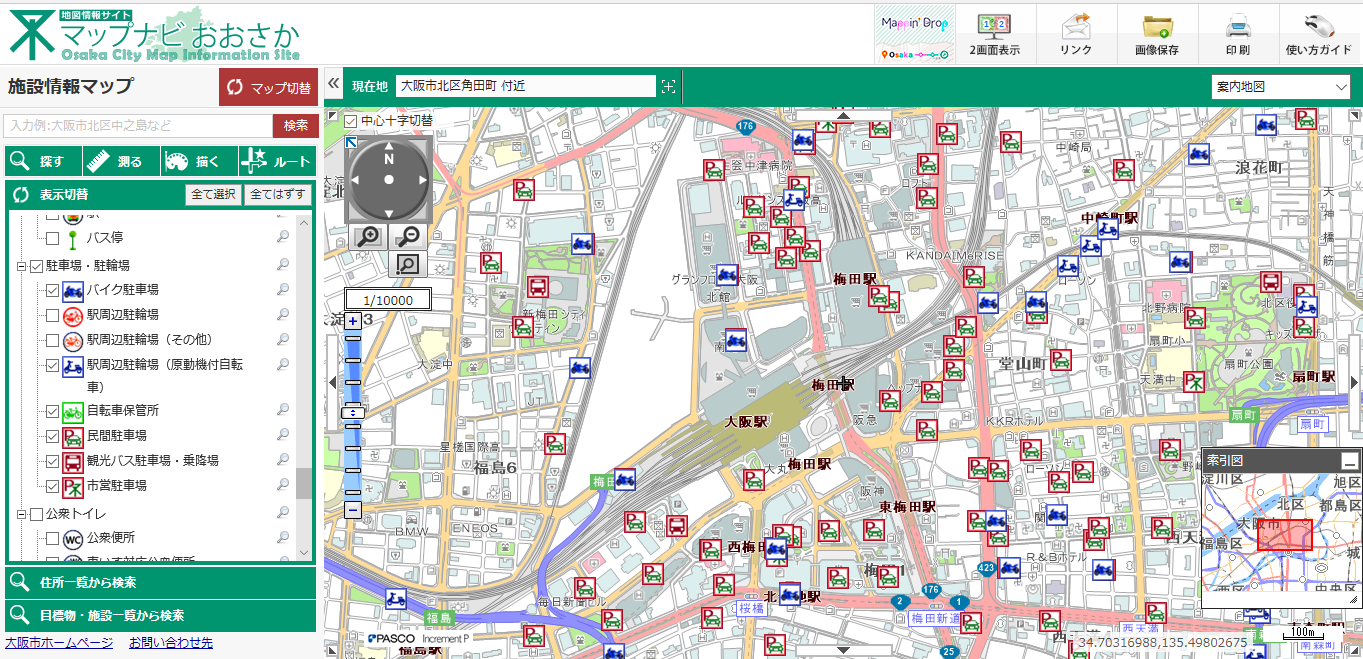1363x659 pixels.
Task: Open the 案内地図 map type dropdown
Action: coord(1281,87)
